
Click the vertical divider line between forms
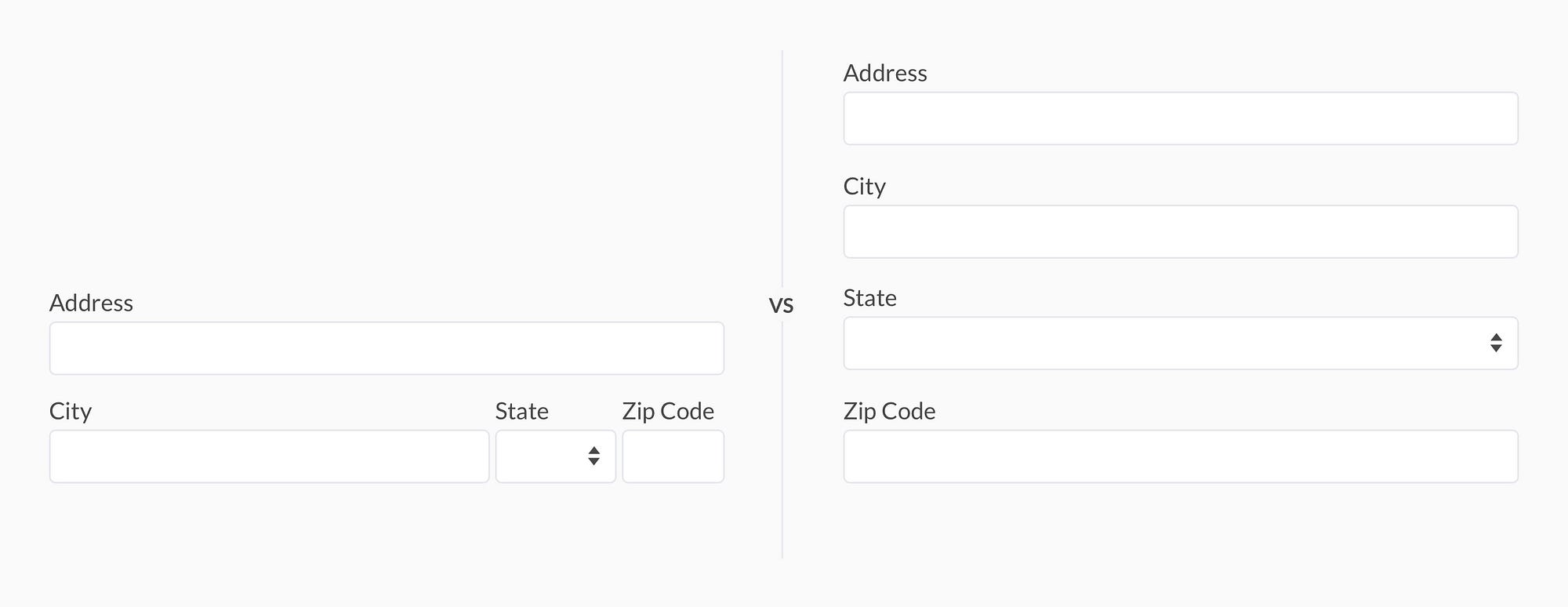pos(784,157)
